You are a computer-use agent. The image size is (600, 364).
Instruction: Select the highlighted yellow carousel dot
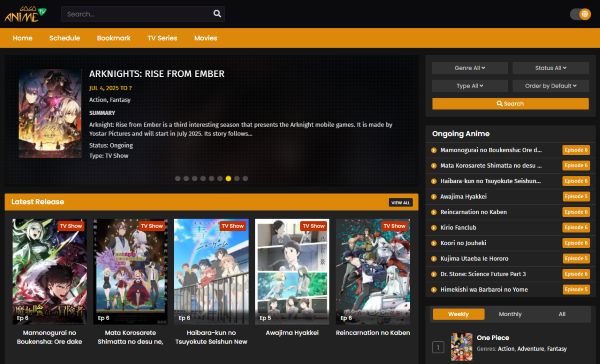228,178
